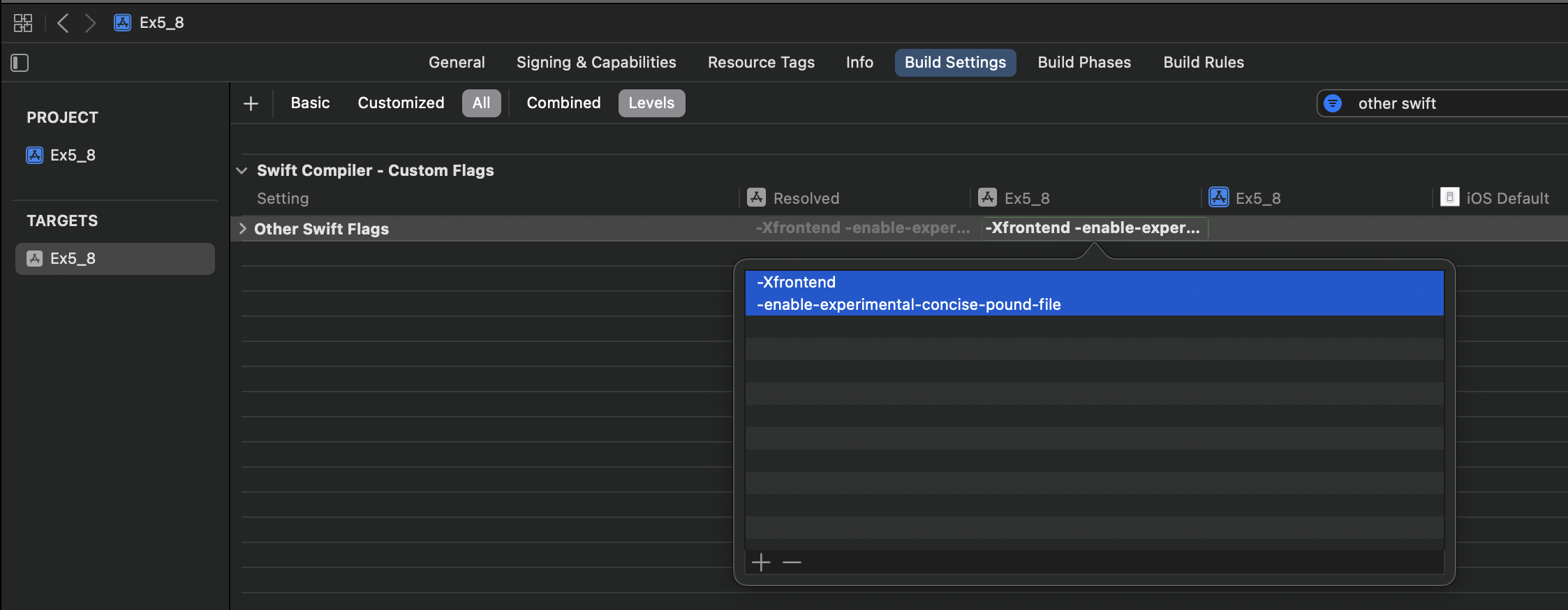1568x610 pixels.
Task: Go back with the left chevron
Action: 63,23
